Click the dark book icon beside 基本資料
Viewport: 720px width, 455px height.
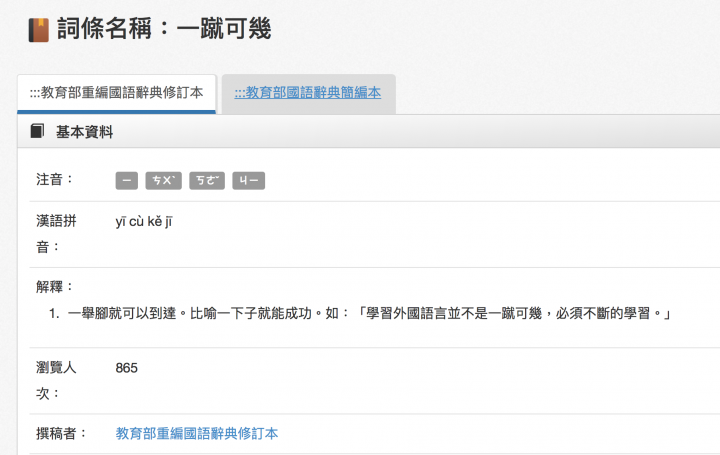click(x=37, y=131)
